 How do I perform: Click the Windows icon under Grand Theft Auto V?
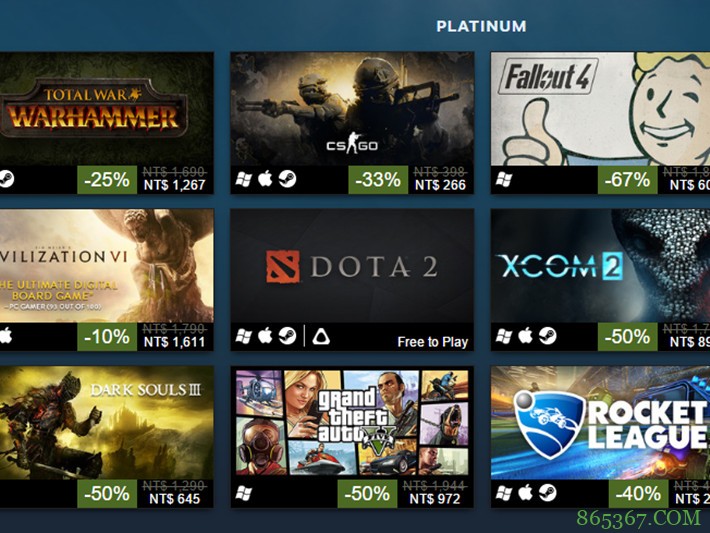[244, 493]
